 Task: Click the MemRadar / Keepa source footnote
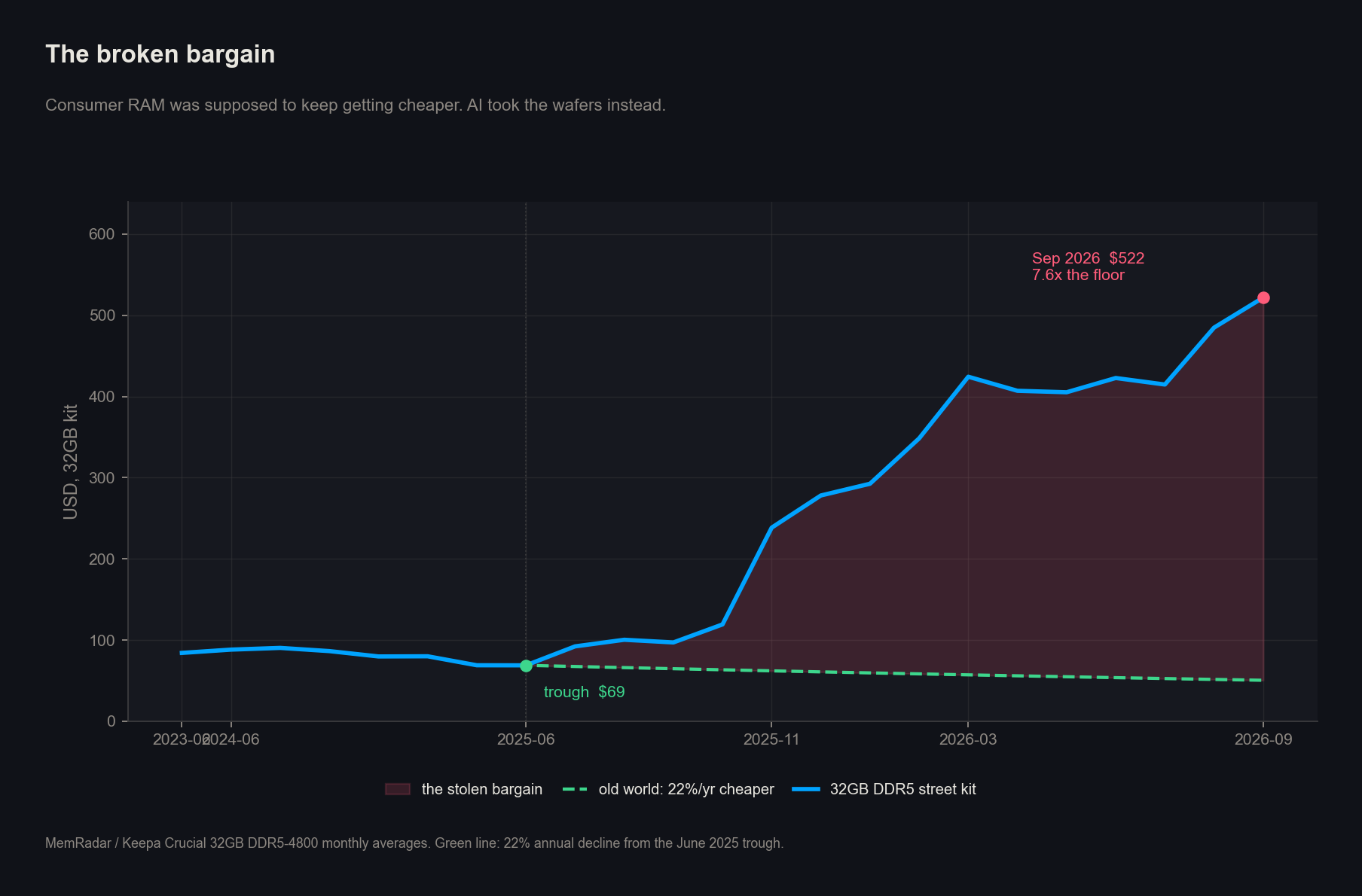click(x=414, y=843)
